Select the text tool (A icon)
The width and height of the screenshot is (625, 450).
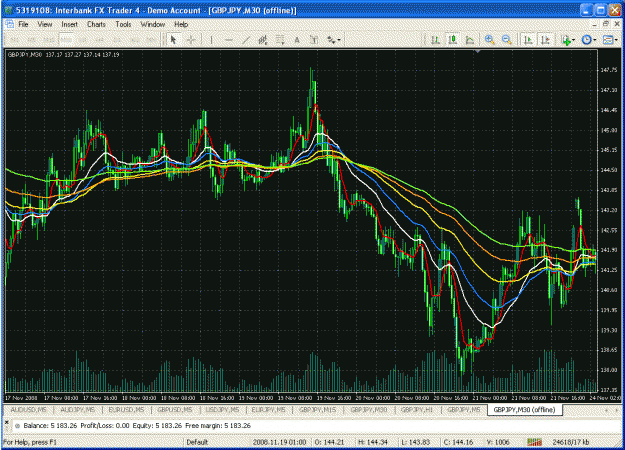[x=297, y=39]
